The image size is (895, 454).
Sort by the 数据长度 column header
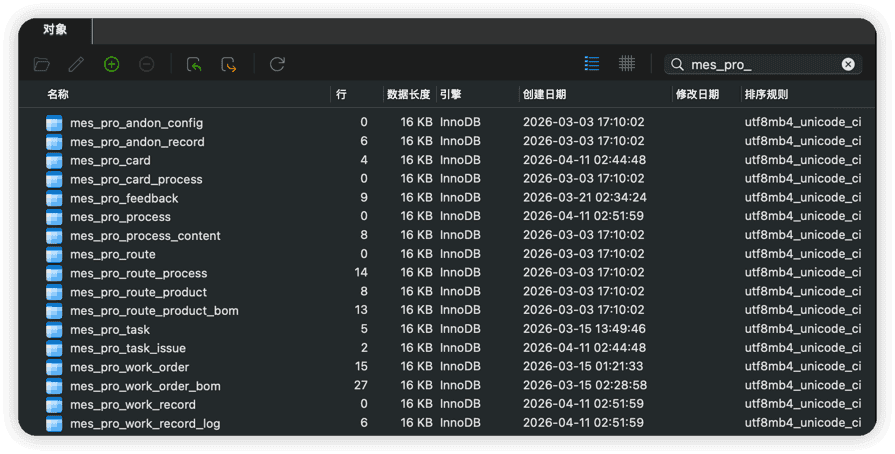coord(408,95)
